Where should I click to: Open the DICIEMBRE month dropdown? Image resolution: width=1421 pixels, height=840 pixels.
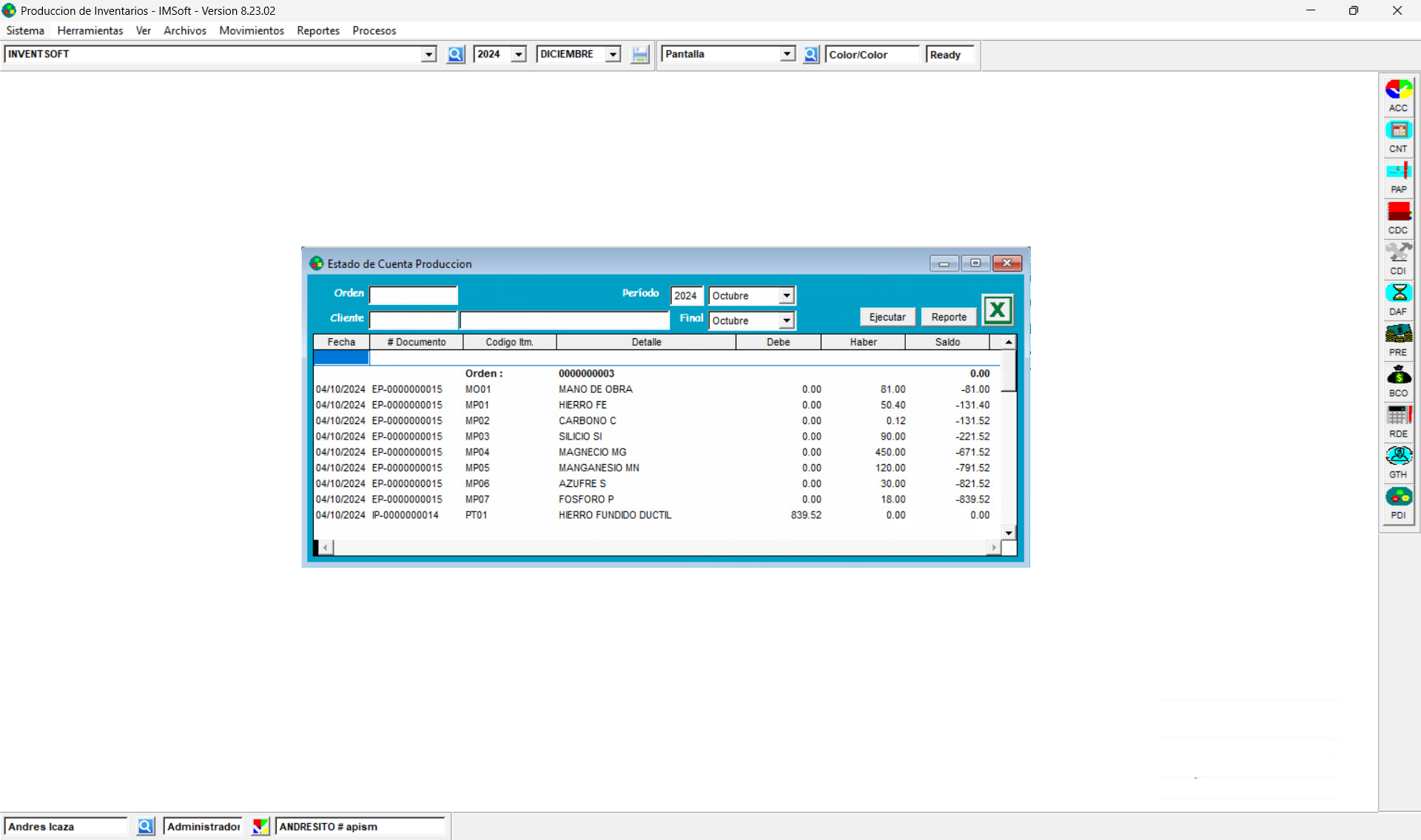point(612,54)
